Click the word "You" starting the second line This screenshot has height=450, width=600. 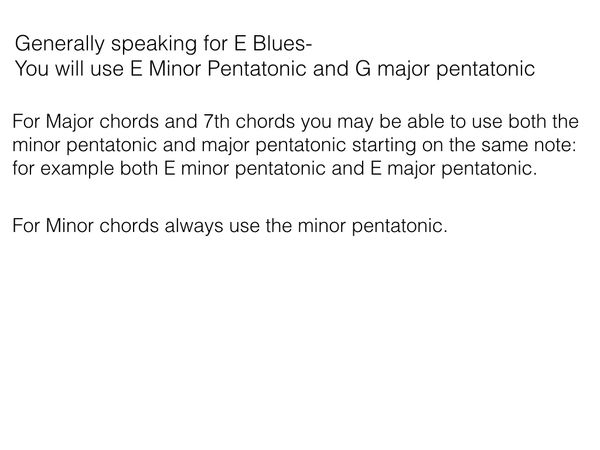33,71
